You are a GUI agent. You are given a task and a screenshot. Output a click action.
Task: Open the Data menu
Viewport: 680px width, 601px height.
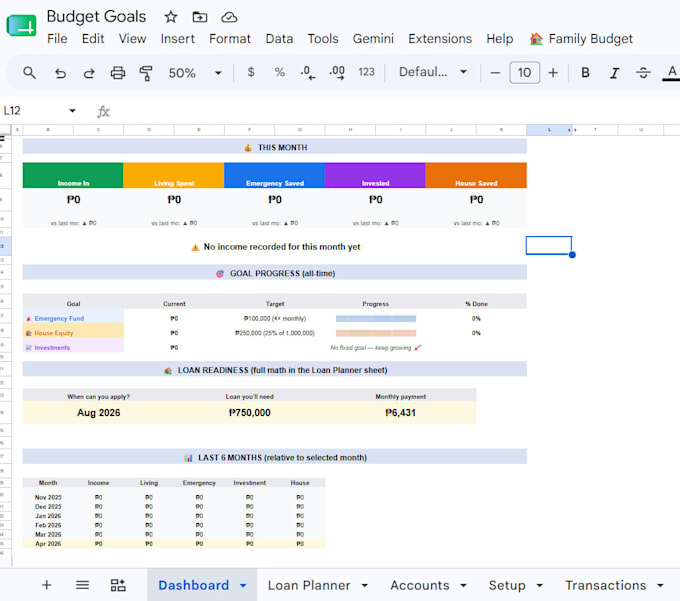point(279,39)
